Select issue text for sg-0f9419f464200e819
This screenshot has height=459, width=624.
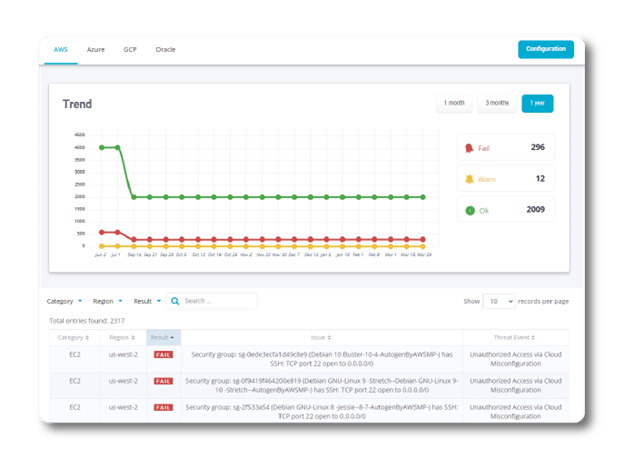[x=322, y=385]
